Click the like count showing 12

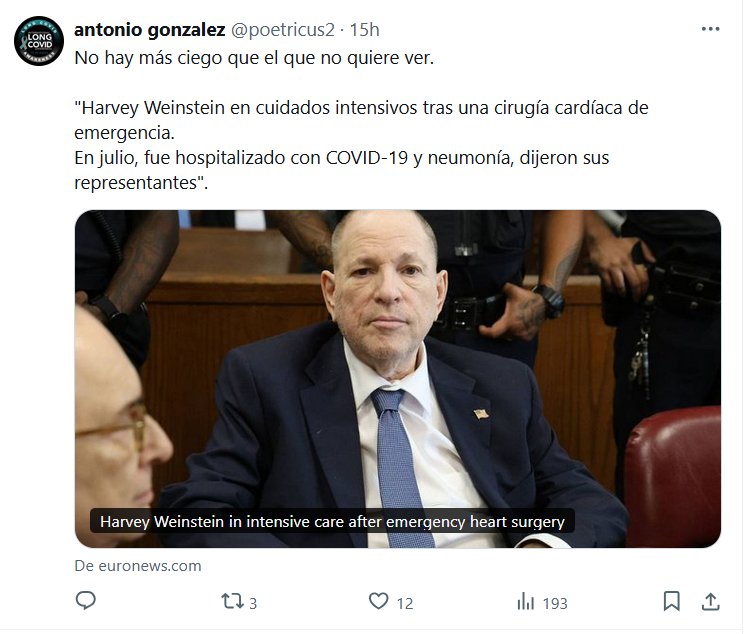click(x=405, y=604)
